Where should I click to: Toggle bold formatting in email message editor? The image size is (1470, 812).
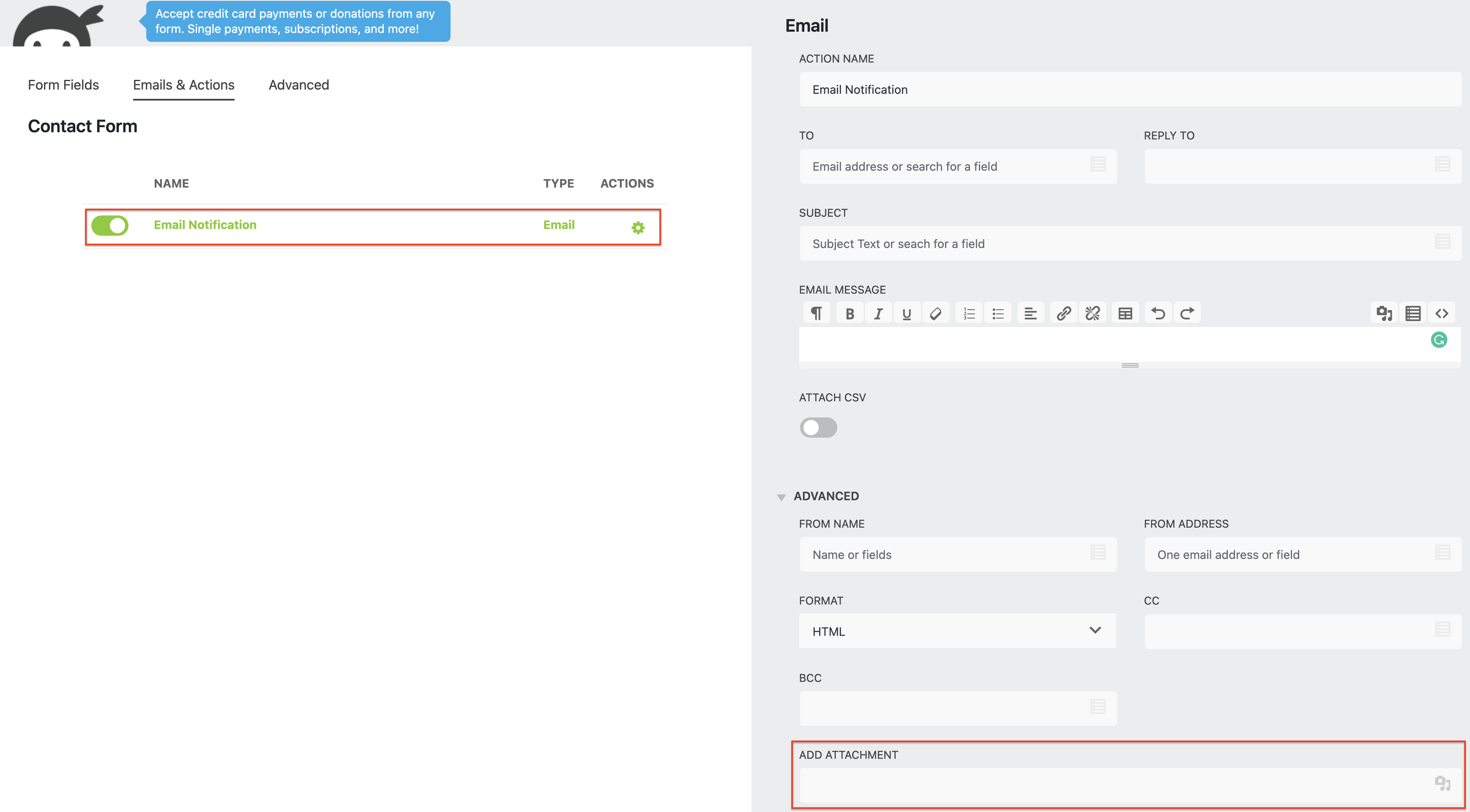pos(849,313)
